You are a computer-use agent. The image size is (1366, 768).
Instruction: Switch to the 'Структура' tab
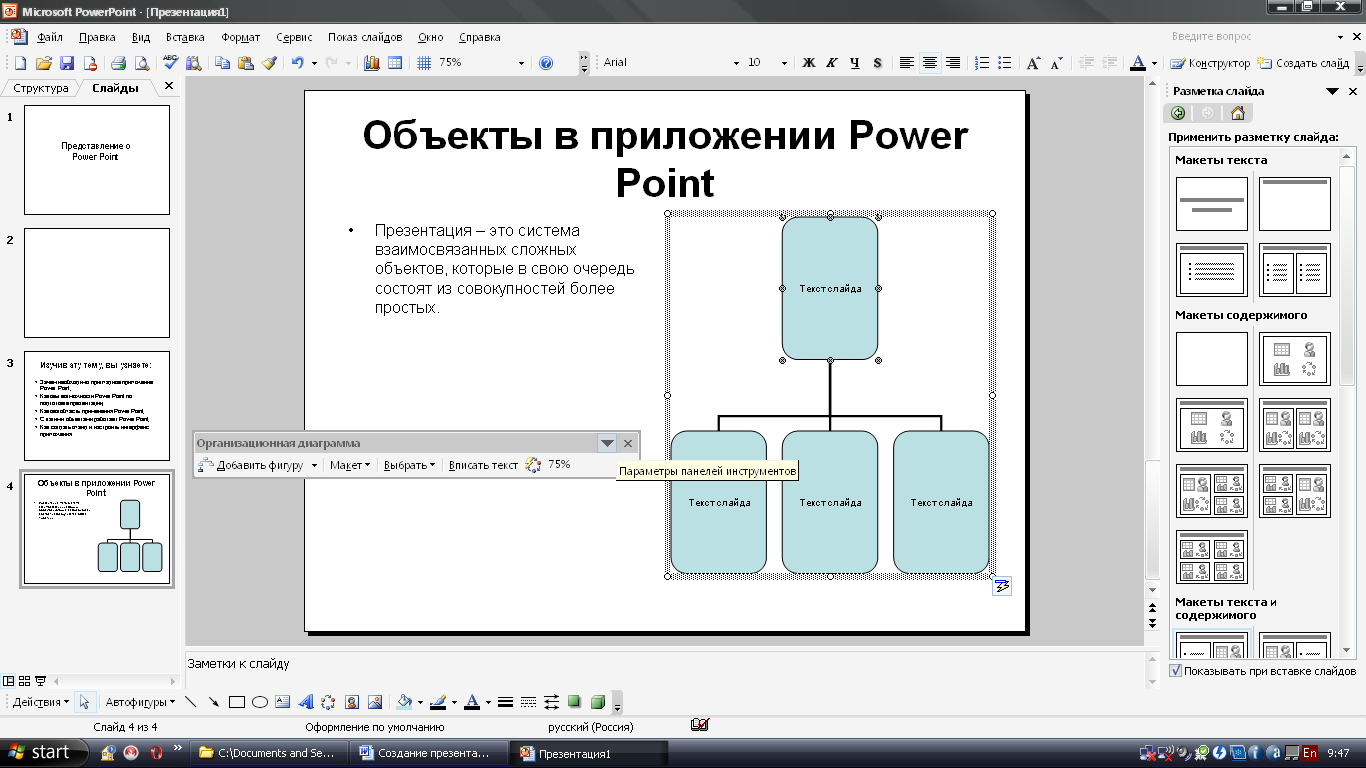41,88
